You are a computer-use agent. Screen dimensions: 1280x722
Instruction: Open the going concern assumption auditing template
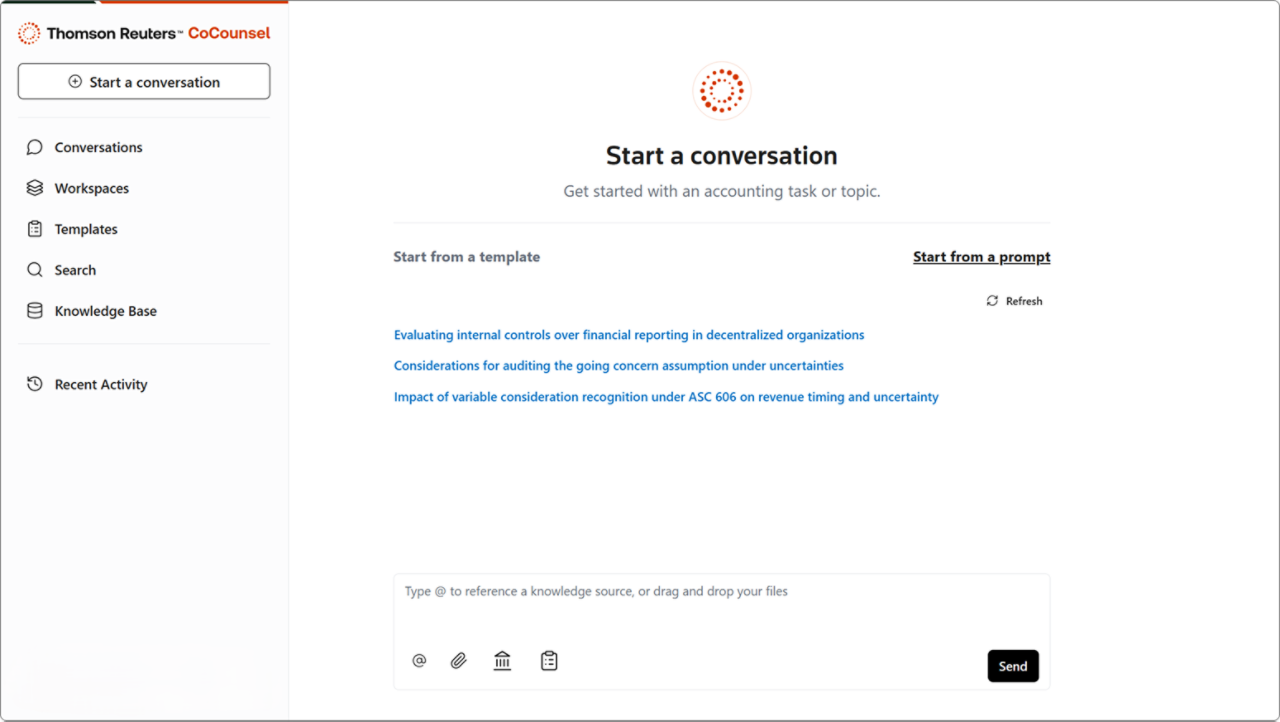click(618, 366)
